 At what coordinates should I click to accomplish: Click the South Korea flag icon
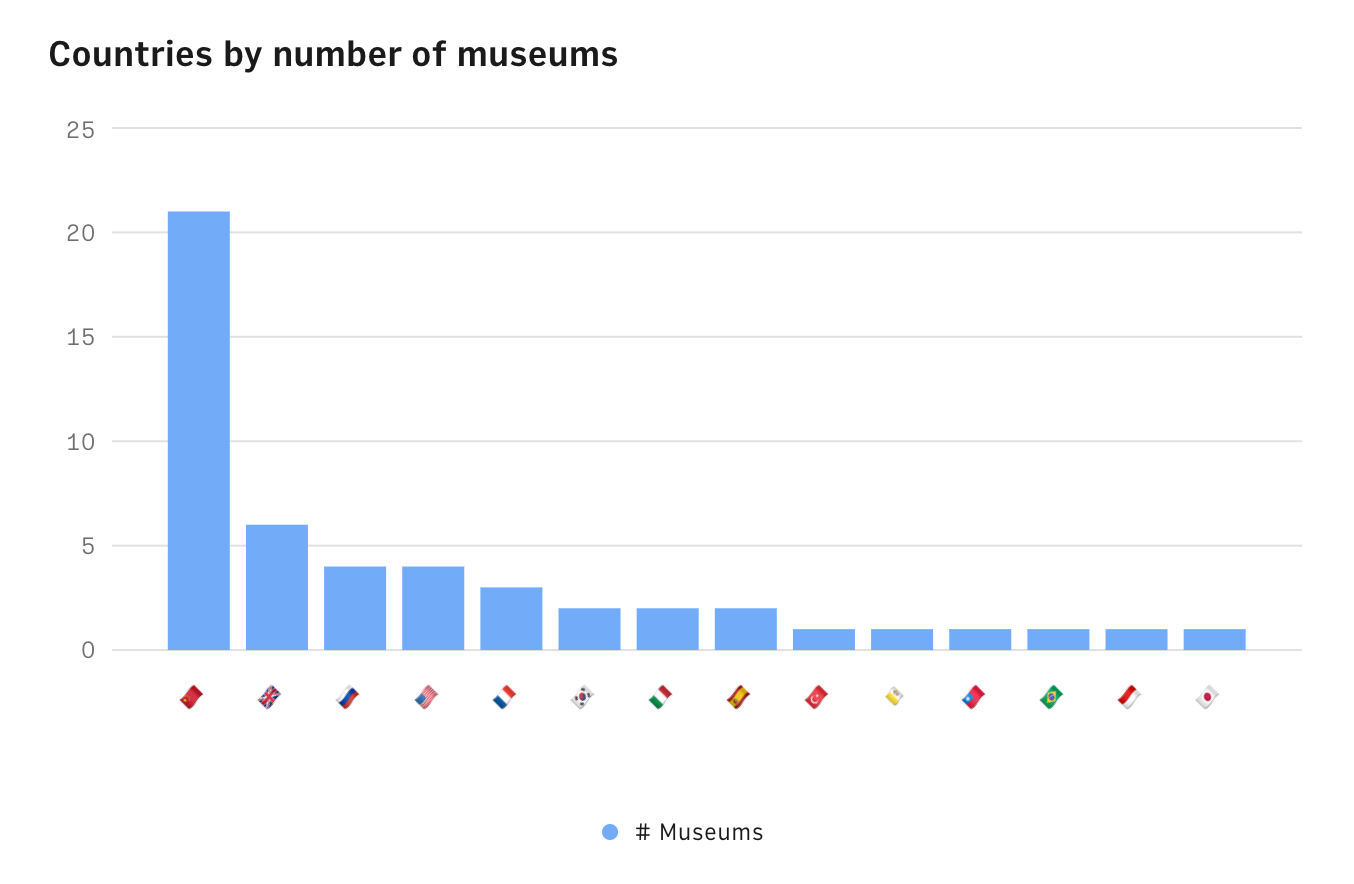(x=582, y=697)
